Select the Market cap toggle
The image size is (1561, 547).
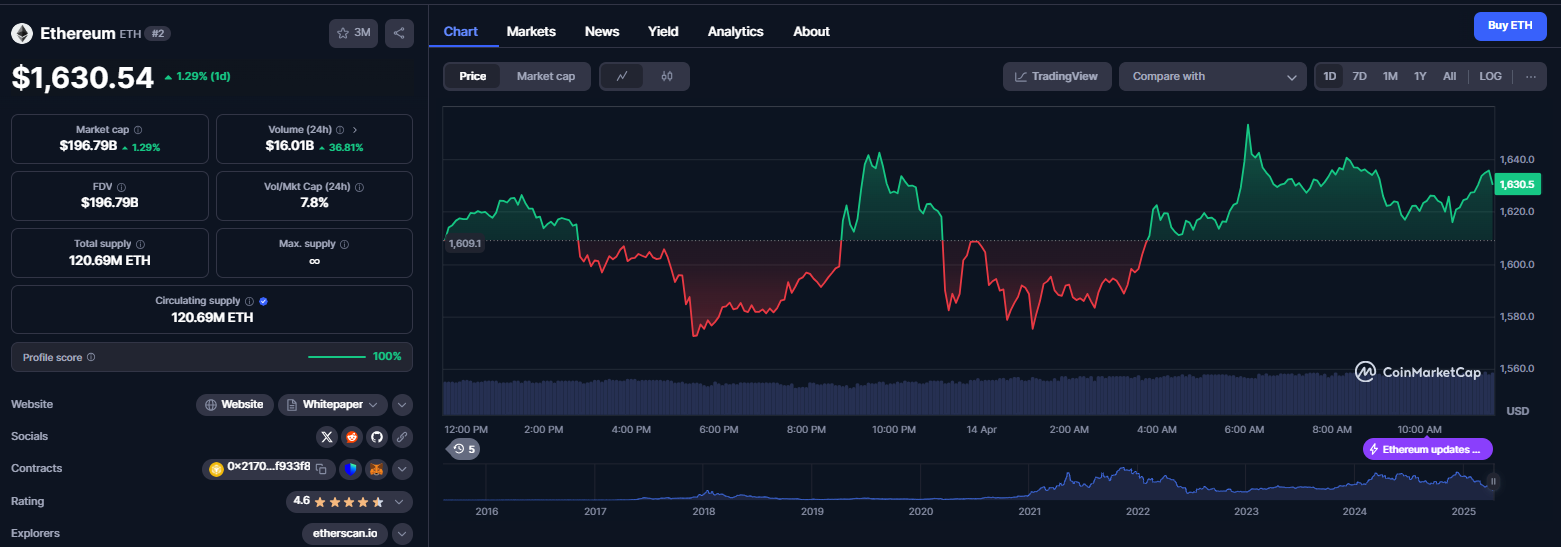click(x=546, y=76)
